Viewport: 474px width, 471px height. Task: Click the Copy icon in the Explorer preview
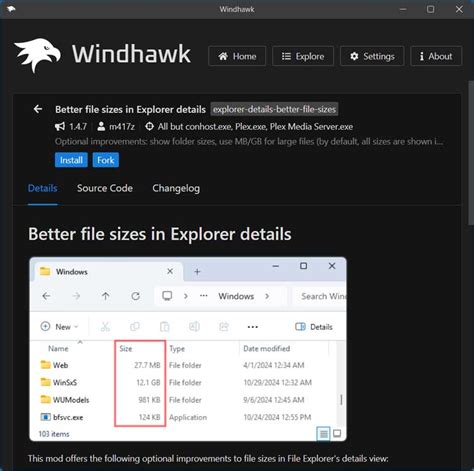tap(135, 327)
